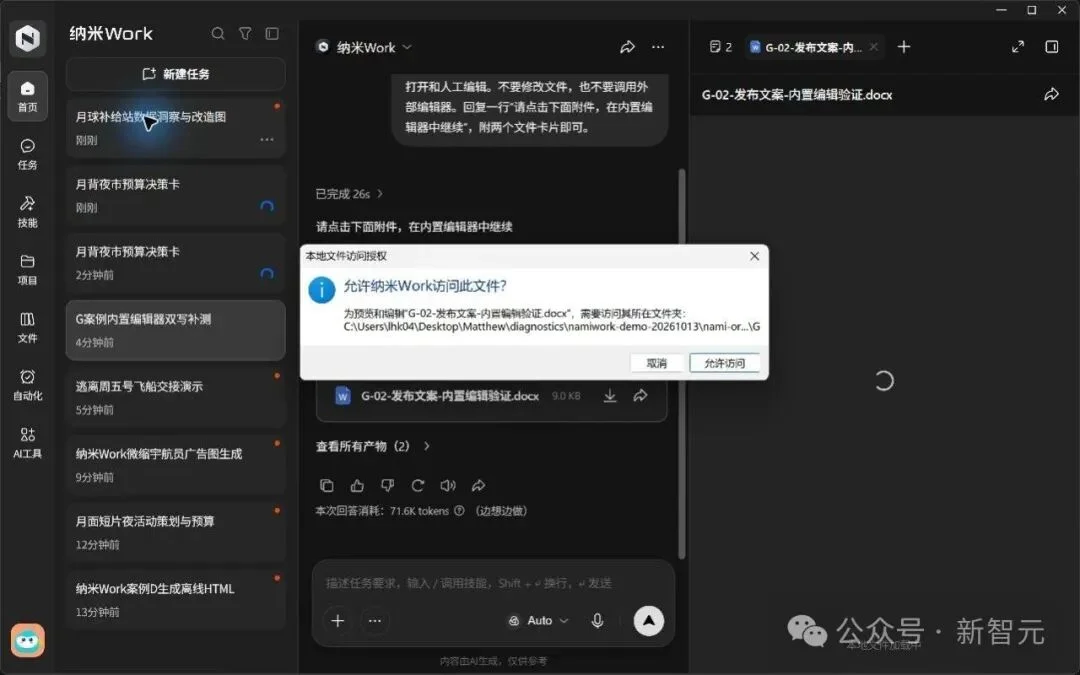The width and height of the screenshot is (1080, 675).
Task: Click the 纳米Work logo at top left
Action: click(28, 37)
